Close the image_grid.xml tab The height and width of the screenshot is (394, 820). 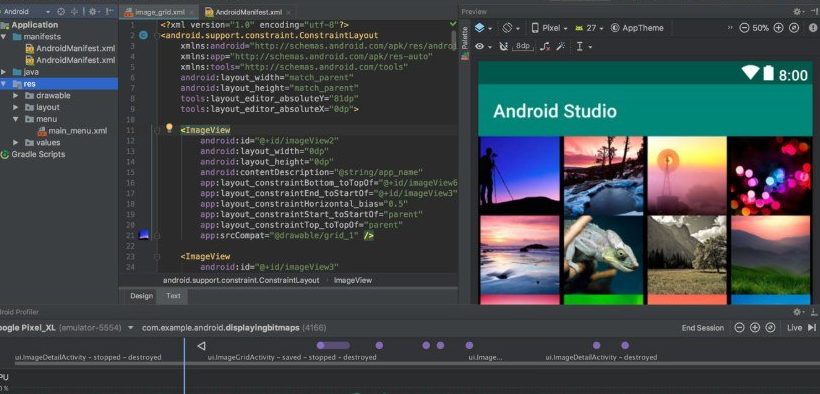[192, 12]
